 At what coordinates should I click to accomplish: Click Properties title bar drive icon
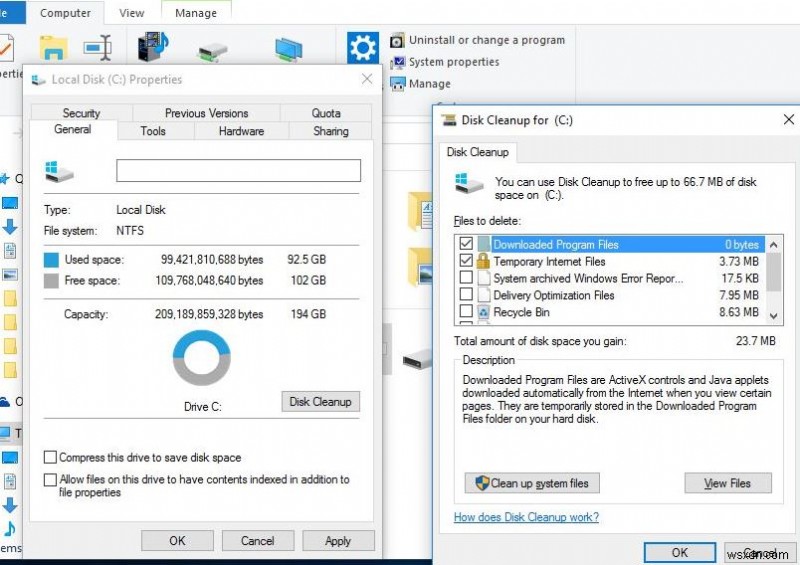point(38,80)
